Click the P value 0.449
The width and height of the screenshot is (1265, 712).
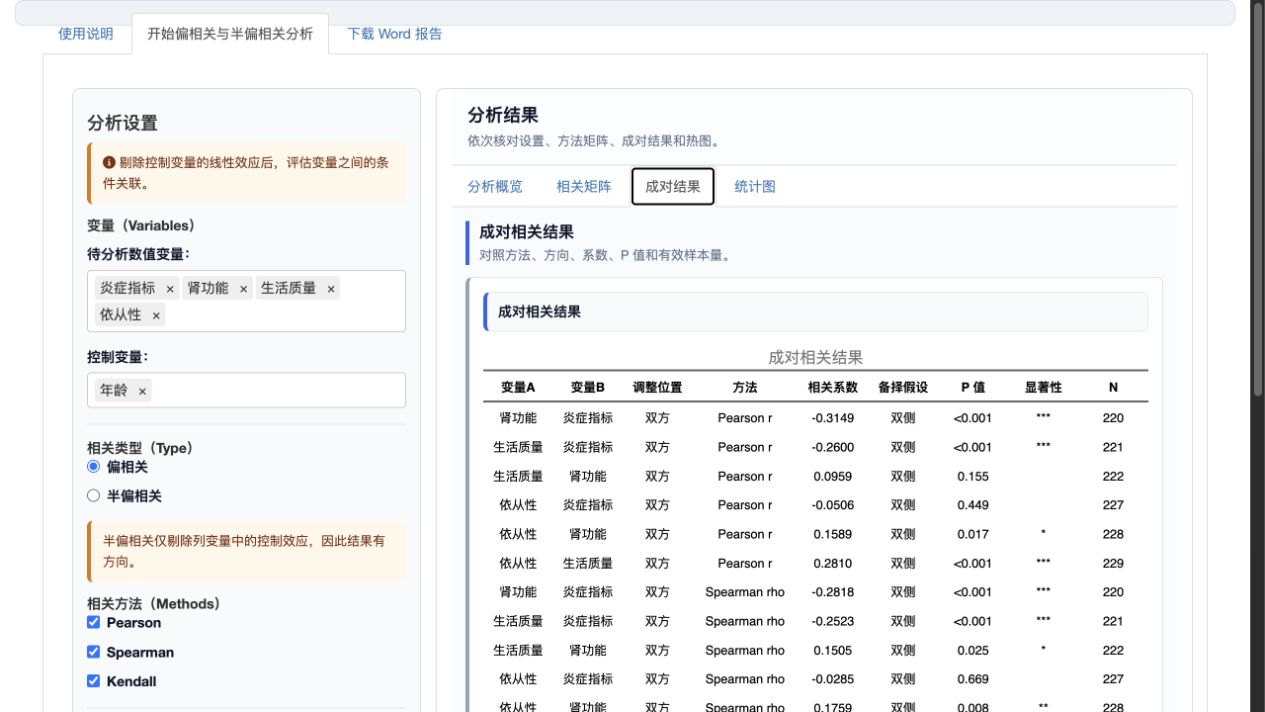pyautogui.click(x=973, y=505)
